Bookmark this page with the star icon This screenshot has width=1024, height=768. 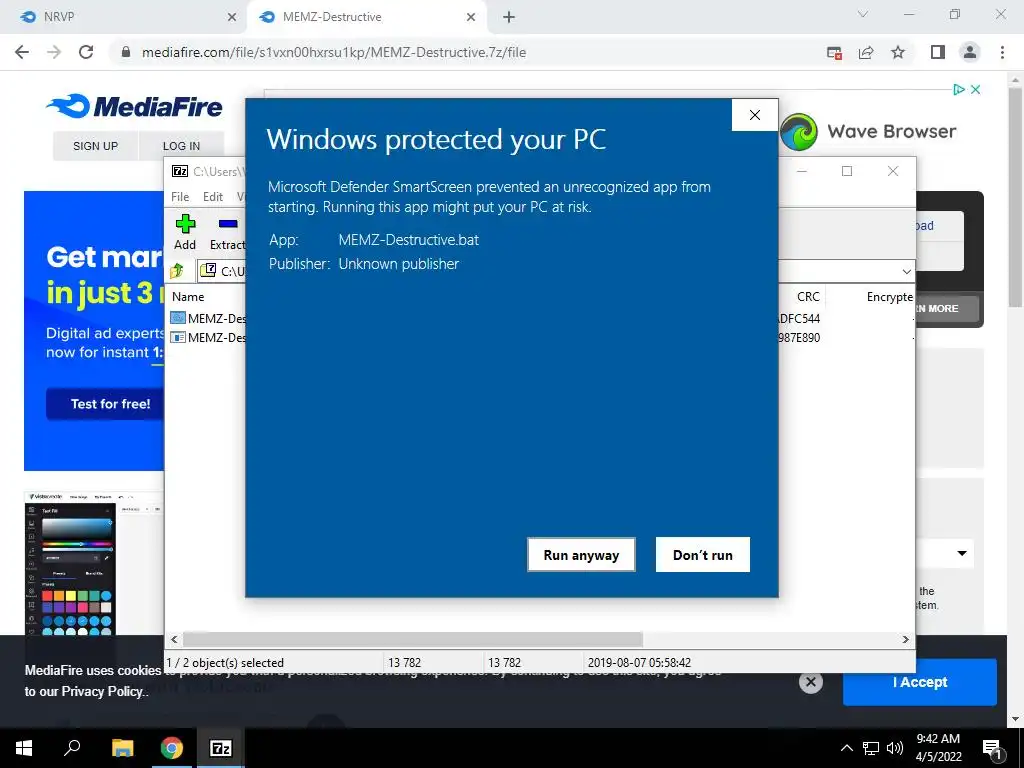pyautogui.click(x=898, y=52)
